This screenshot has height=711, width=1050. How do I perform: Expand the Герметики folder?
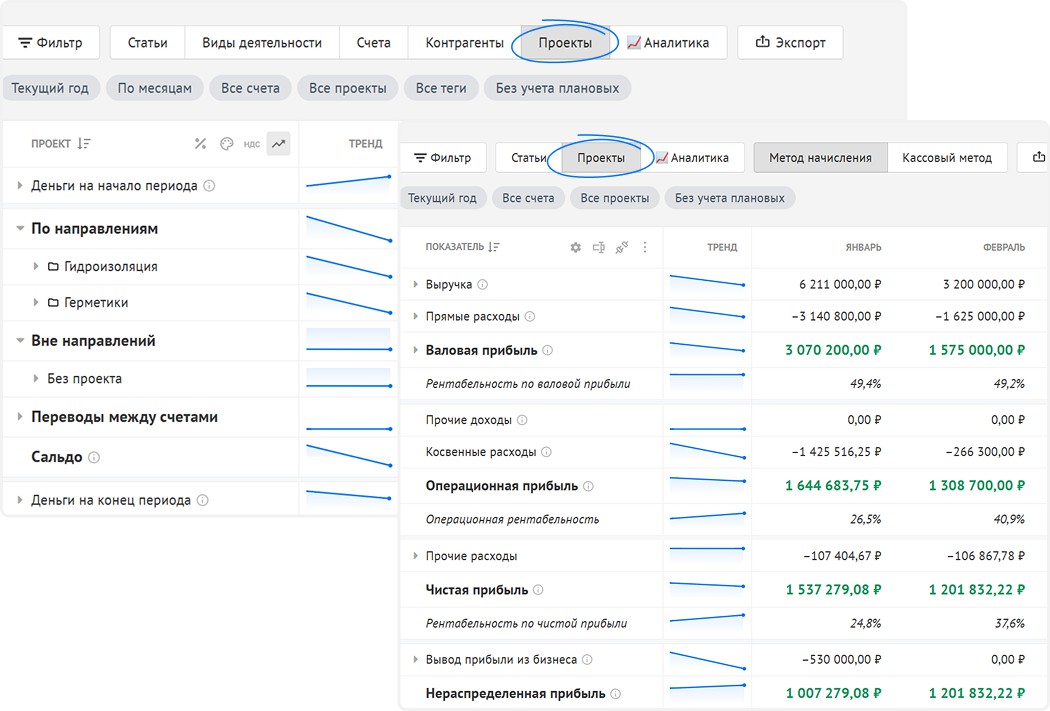35,303
